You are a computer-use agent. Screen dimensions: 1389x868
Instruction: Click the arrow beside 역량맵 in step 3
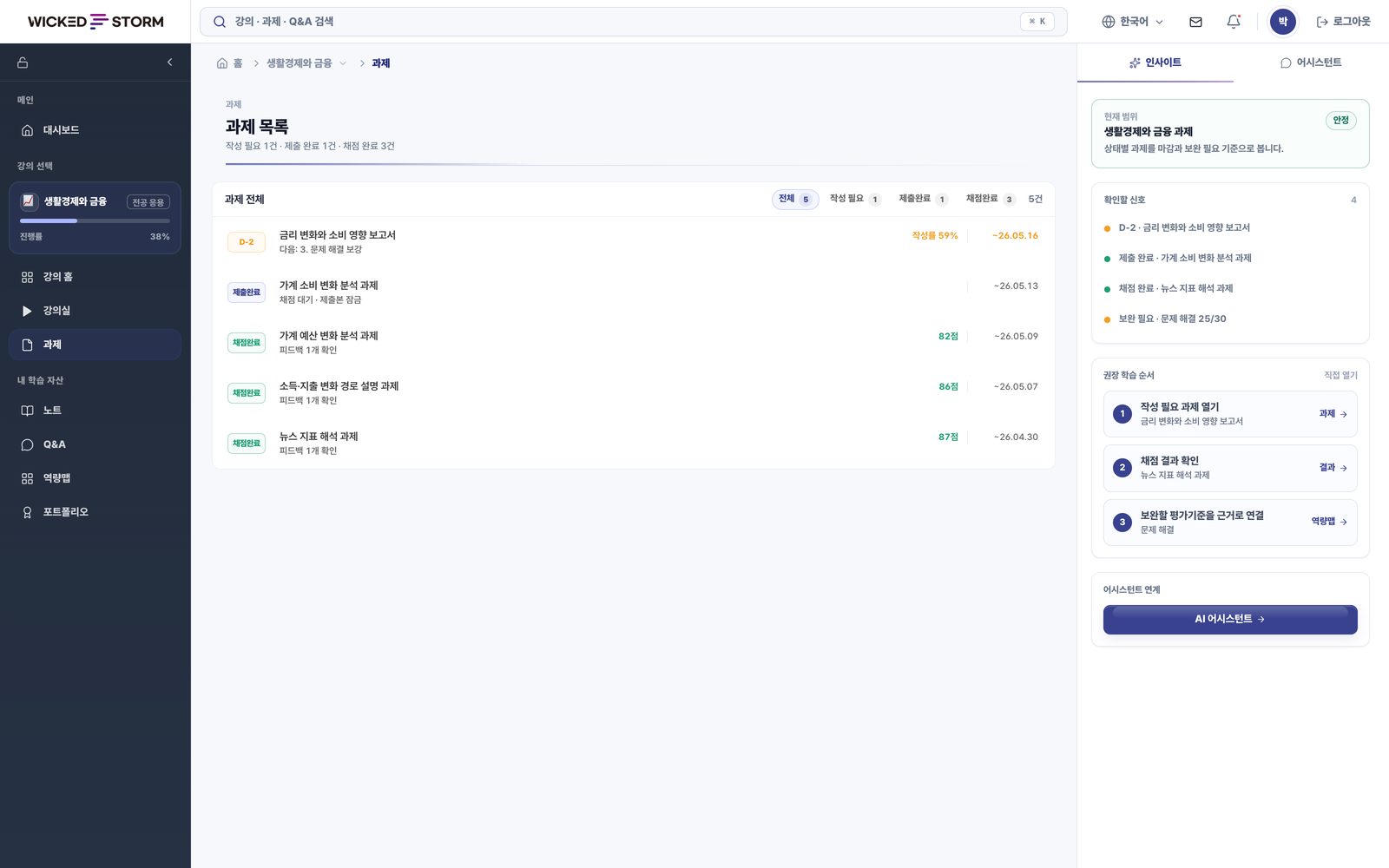pyautogui.click(x=1344, y=522)
